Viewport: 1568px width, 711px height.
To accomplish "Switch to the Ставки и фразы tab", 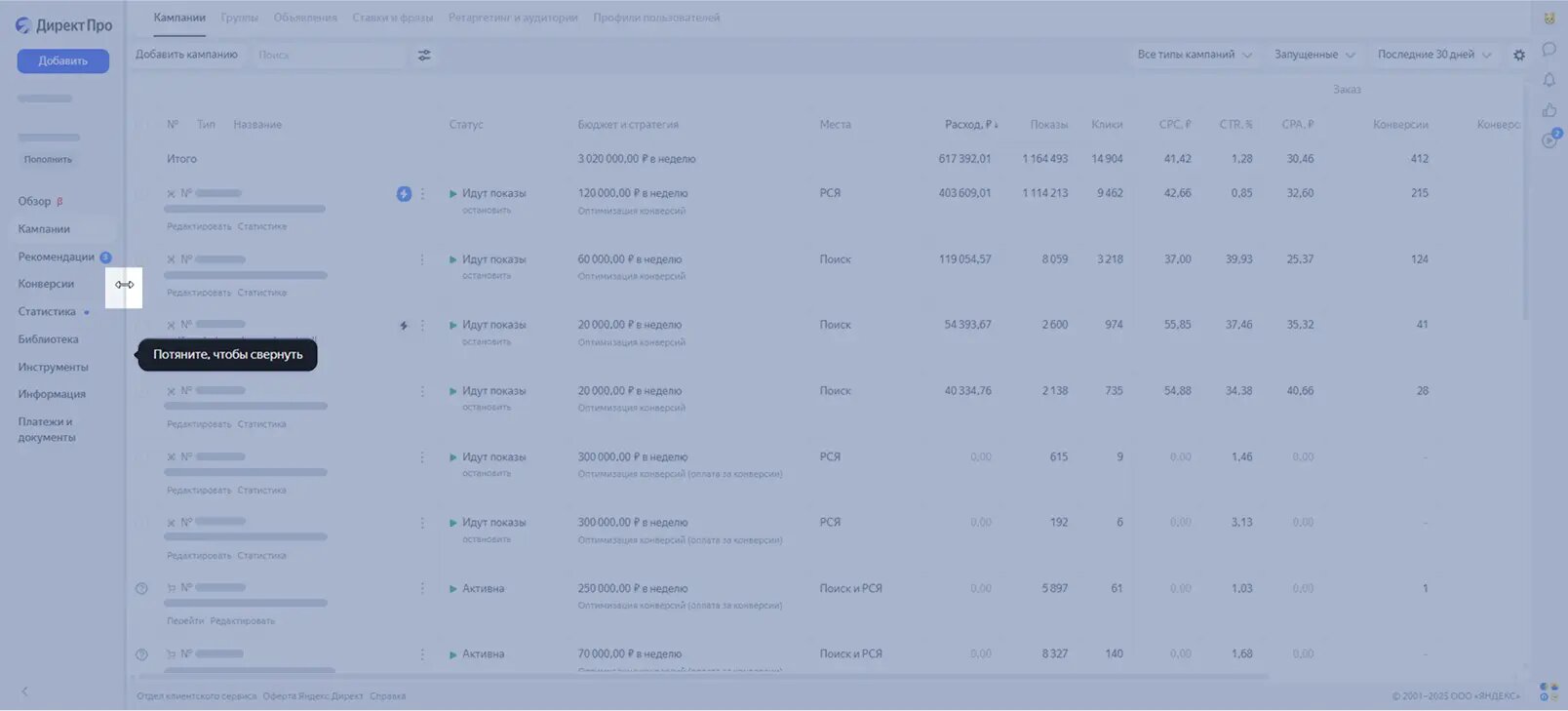I will pyautogui.click(x=393, y=18).
